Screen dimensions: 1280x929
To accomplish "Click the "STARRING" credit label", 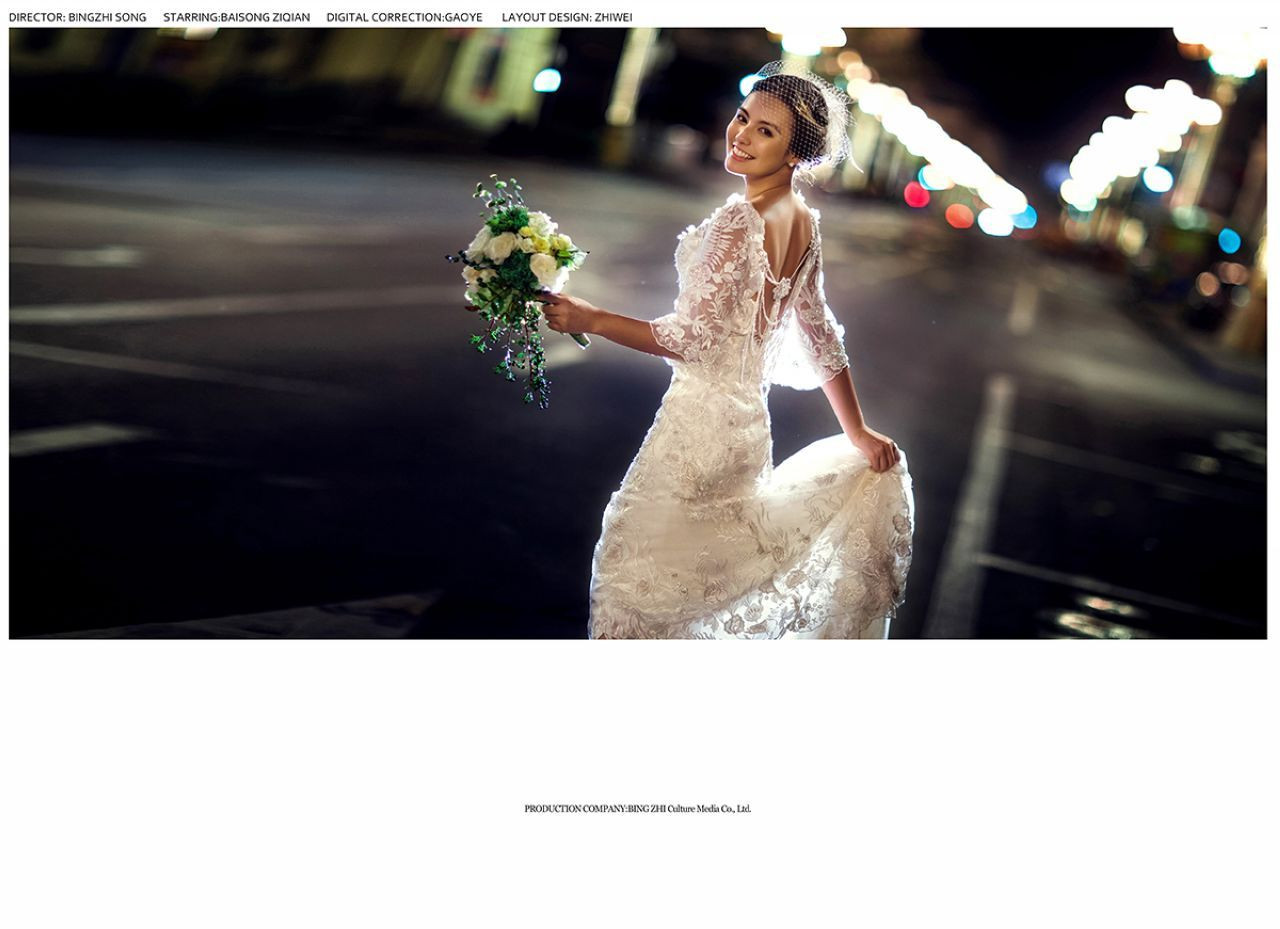I will [x=190, y=17].
